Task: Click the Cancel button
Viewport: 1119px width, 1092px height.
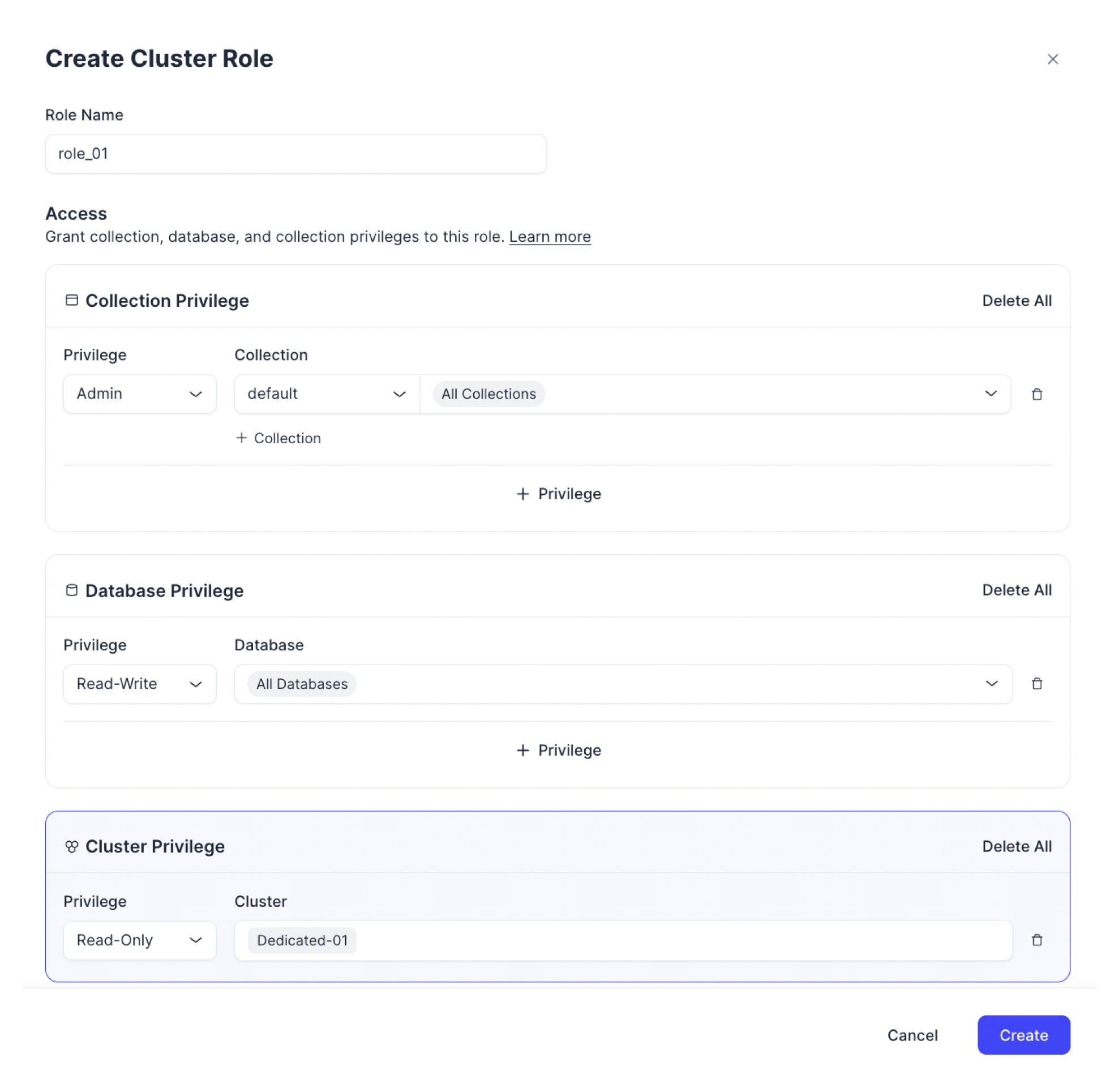Action: pyautogui.click(x=914, y=1037)
